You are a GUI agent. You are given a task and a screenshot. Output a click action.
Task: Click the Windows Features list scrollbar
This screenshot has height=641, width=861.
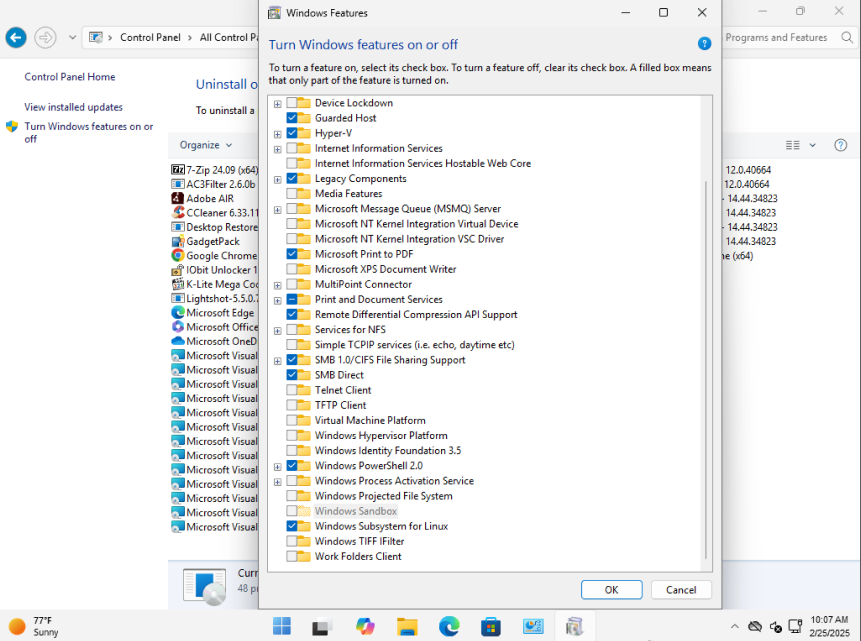[706, 371]
